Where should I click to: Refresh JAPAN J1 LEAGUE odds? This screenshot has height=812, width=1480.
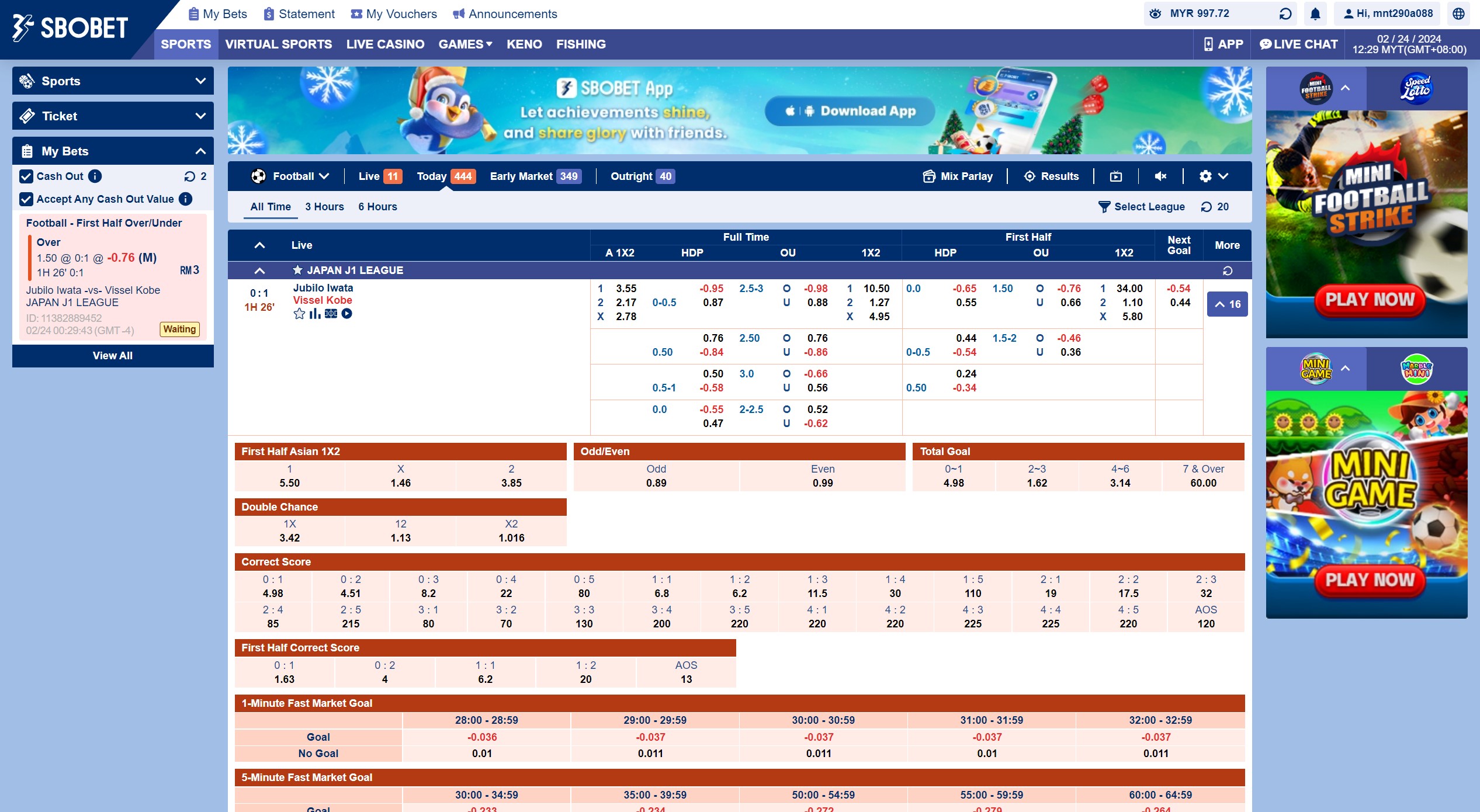tap(1228, 270)
